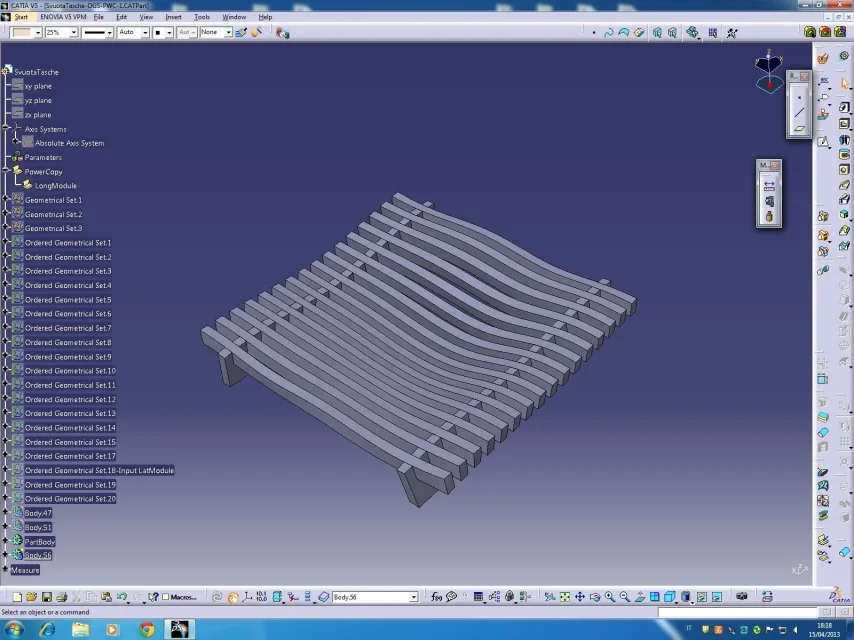Screen dimensions: 854x640
Task: Click the Multi-View layout icon
Action: point(655,597)
